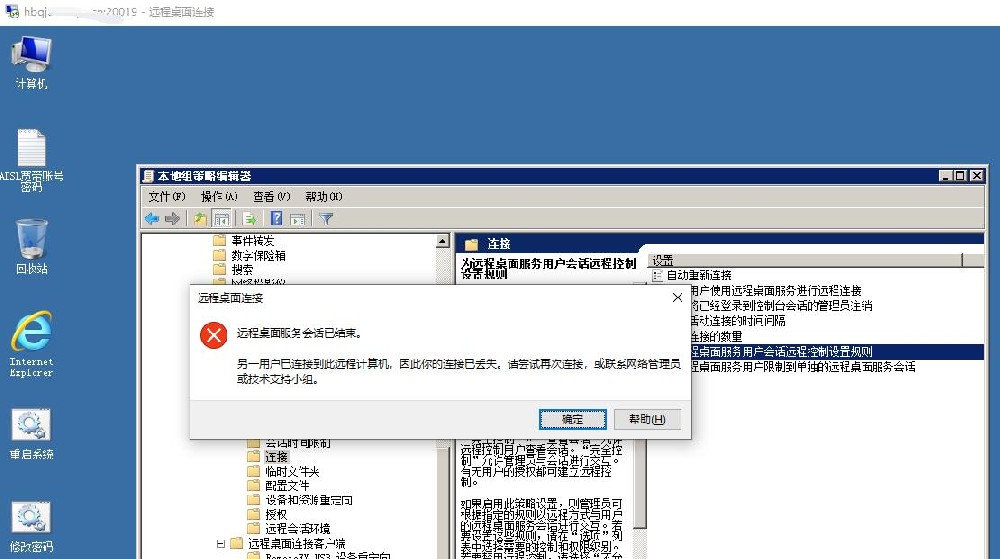This screenshot has height=559, width=1000.
Task: Collapse the 远程桌面连接客户端 tree node
Action: pyautogui.click(x=221, y=544)
